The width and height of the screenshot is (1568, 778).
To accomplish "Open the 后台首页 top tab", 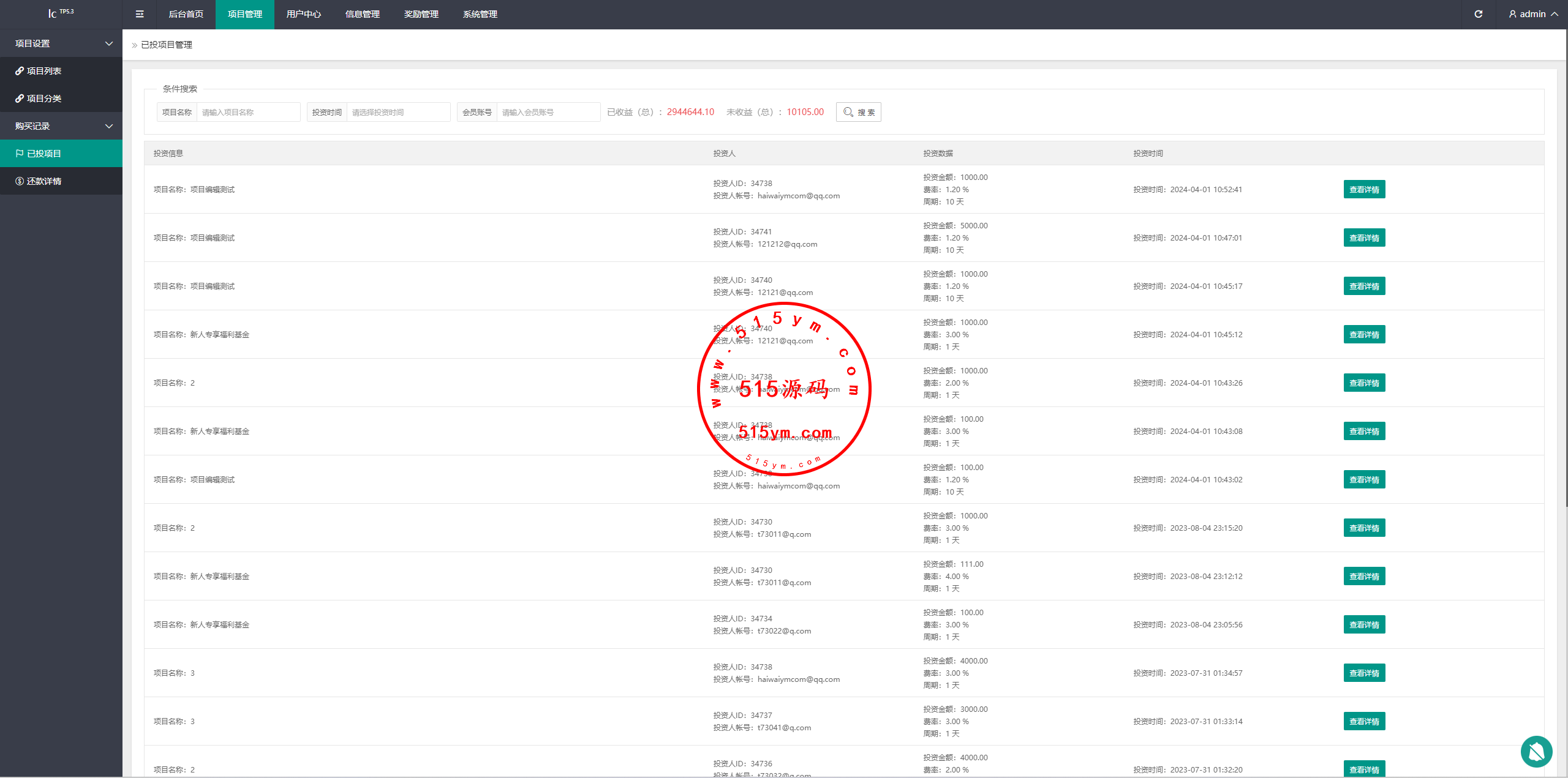I will point(186,14).
